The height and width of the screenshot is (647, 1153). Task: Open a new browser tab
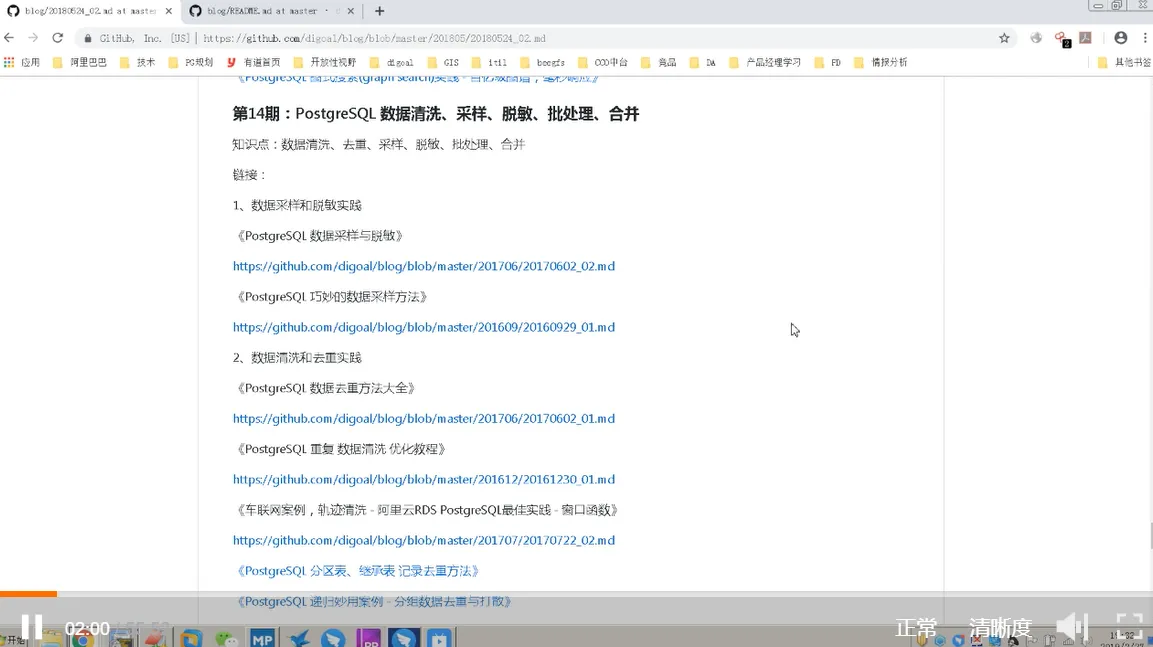coord(379,11)
